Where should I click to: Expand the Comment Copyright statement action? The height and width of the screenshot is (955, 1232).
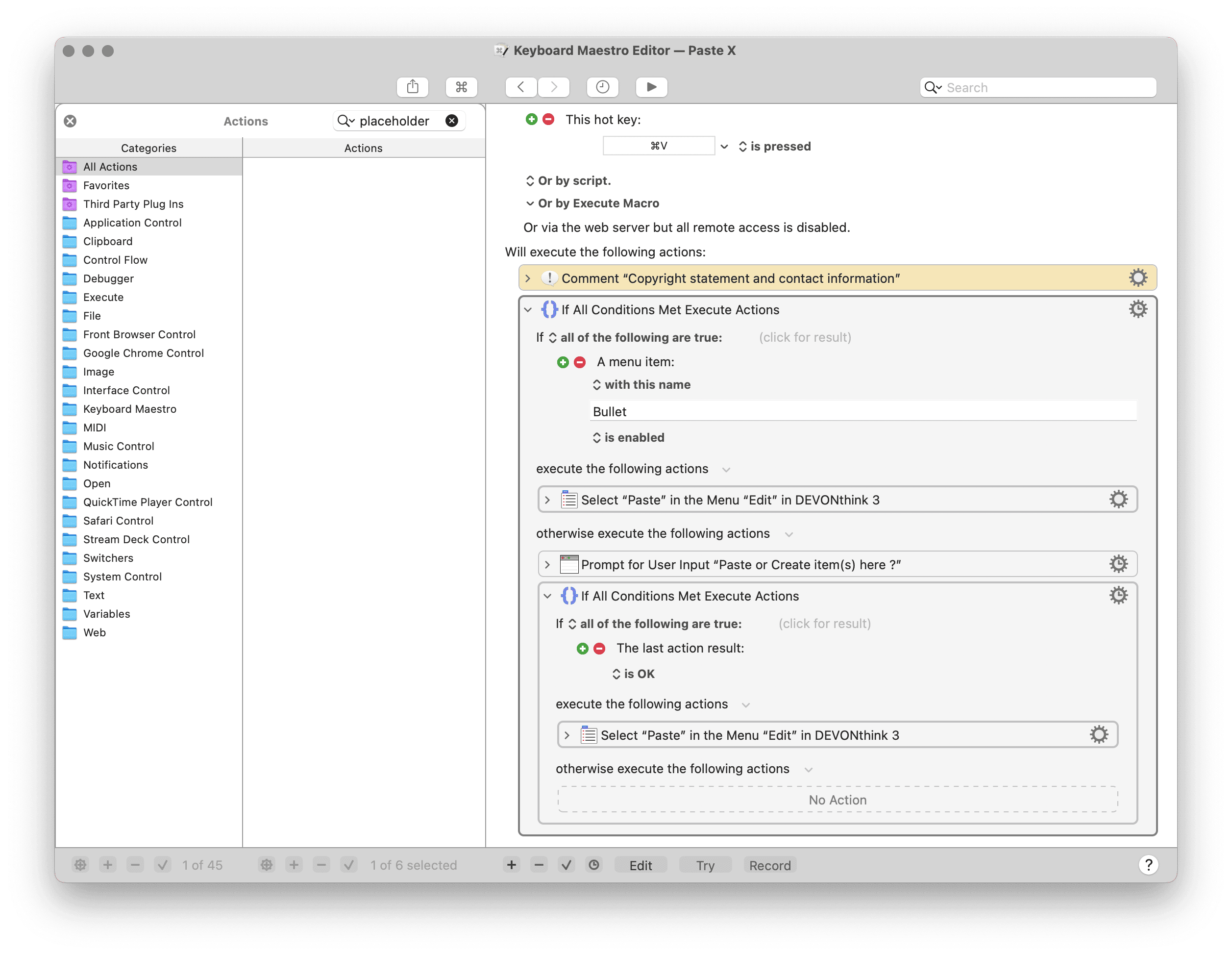coord(527,278)
